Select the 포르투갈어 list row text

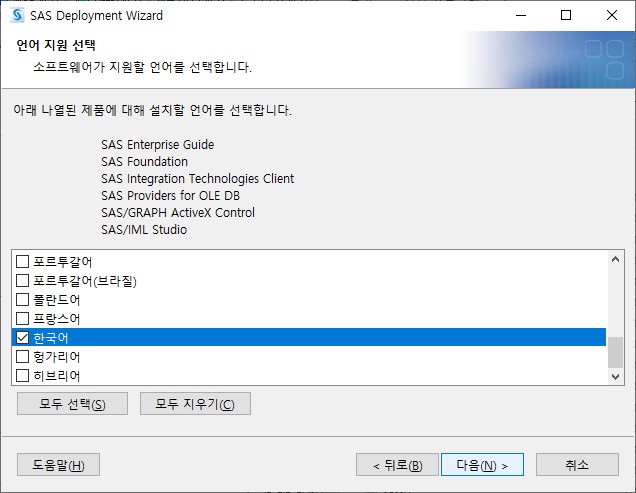coord(62,262)
